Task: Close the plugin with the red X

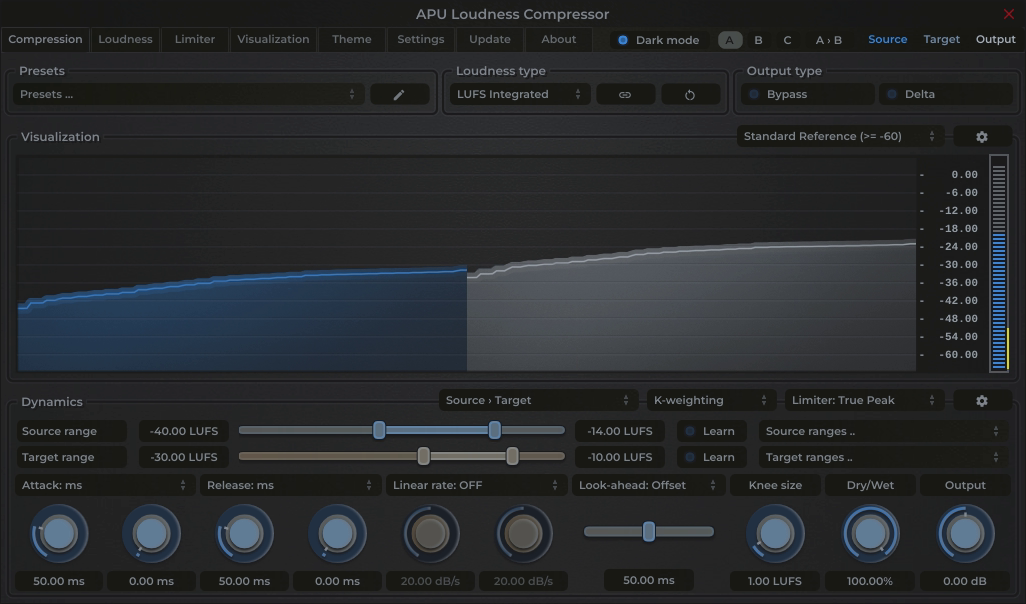Action: coord(1008,14)
